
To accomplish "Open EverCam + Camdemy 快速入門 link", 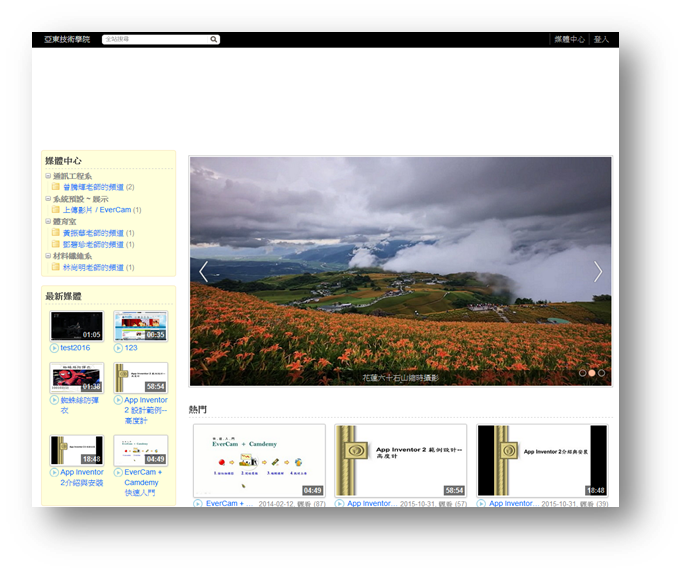I will point(143,483).
